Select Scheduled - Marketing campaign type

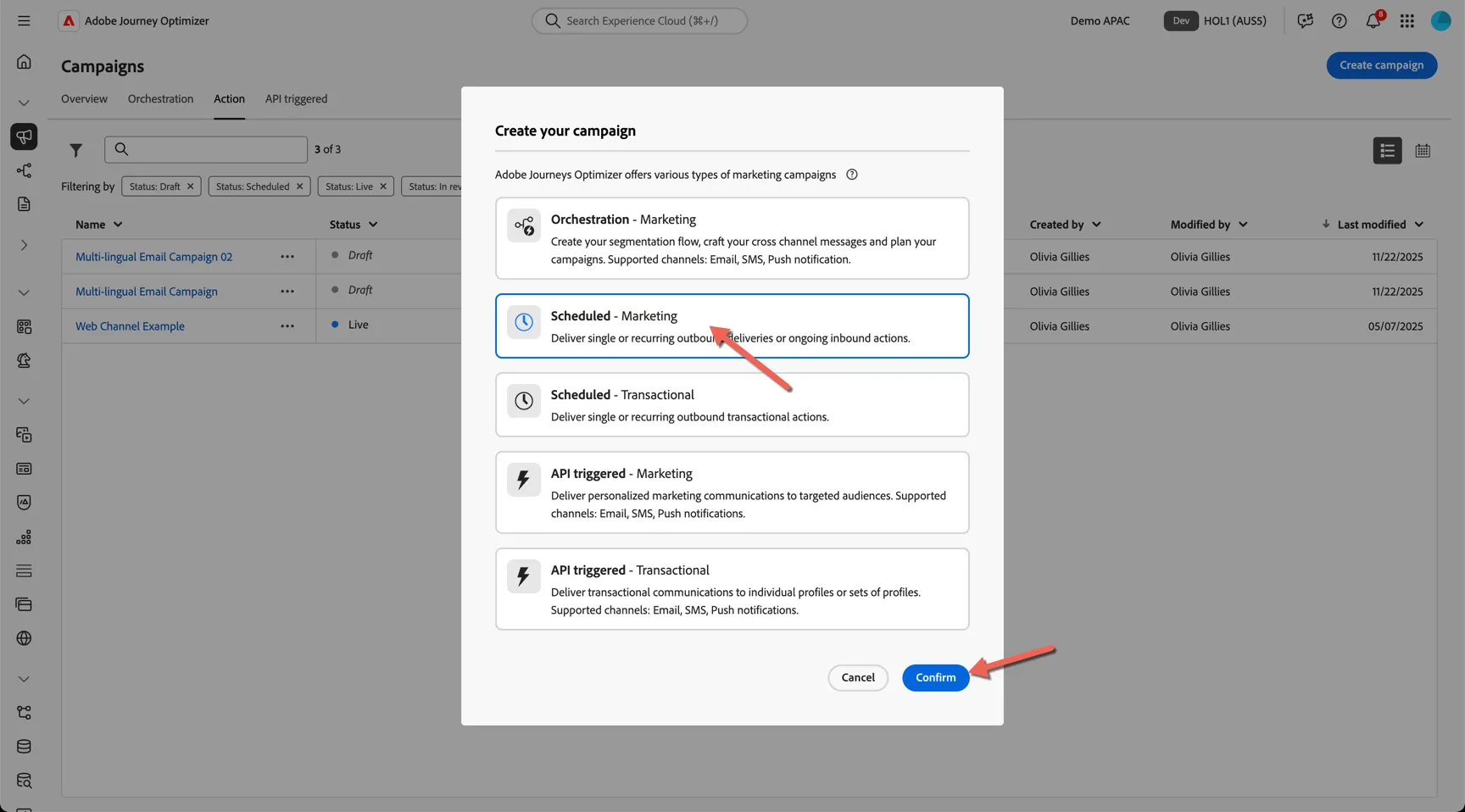coord(732,325)
